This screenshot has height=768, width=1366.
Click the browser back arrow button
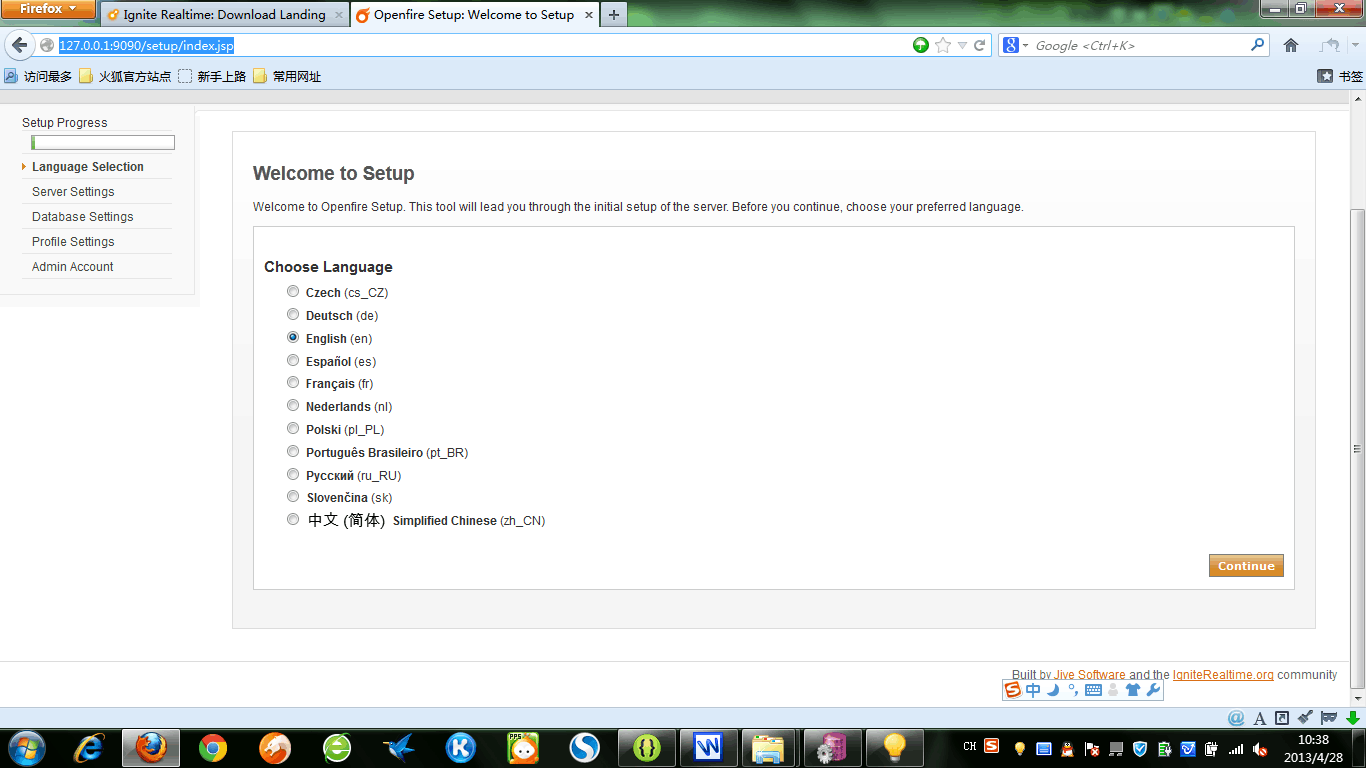tap(20, 45)
